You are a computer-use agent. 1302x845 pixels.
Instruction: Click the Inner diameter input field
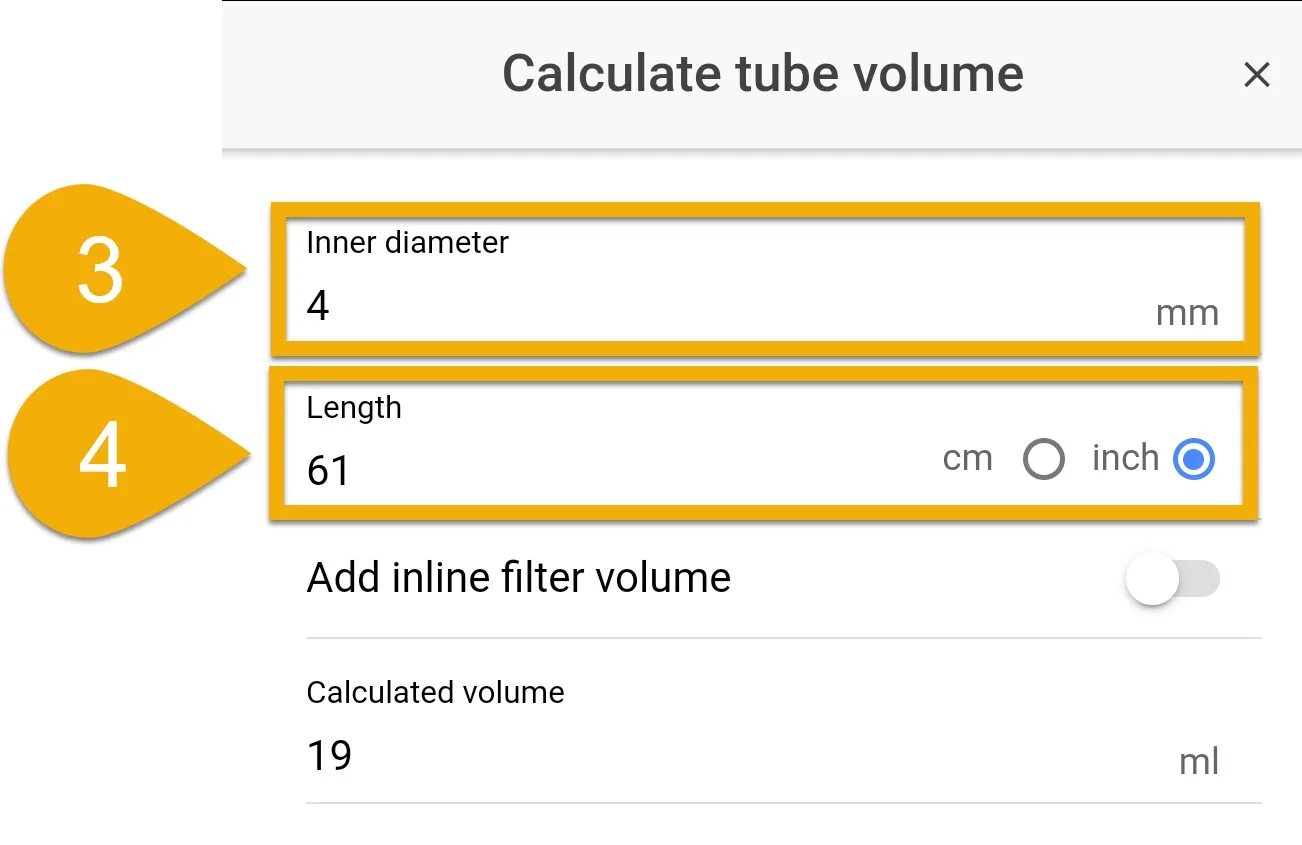pos(764,279)
